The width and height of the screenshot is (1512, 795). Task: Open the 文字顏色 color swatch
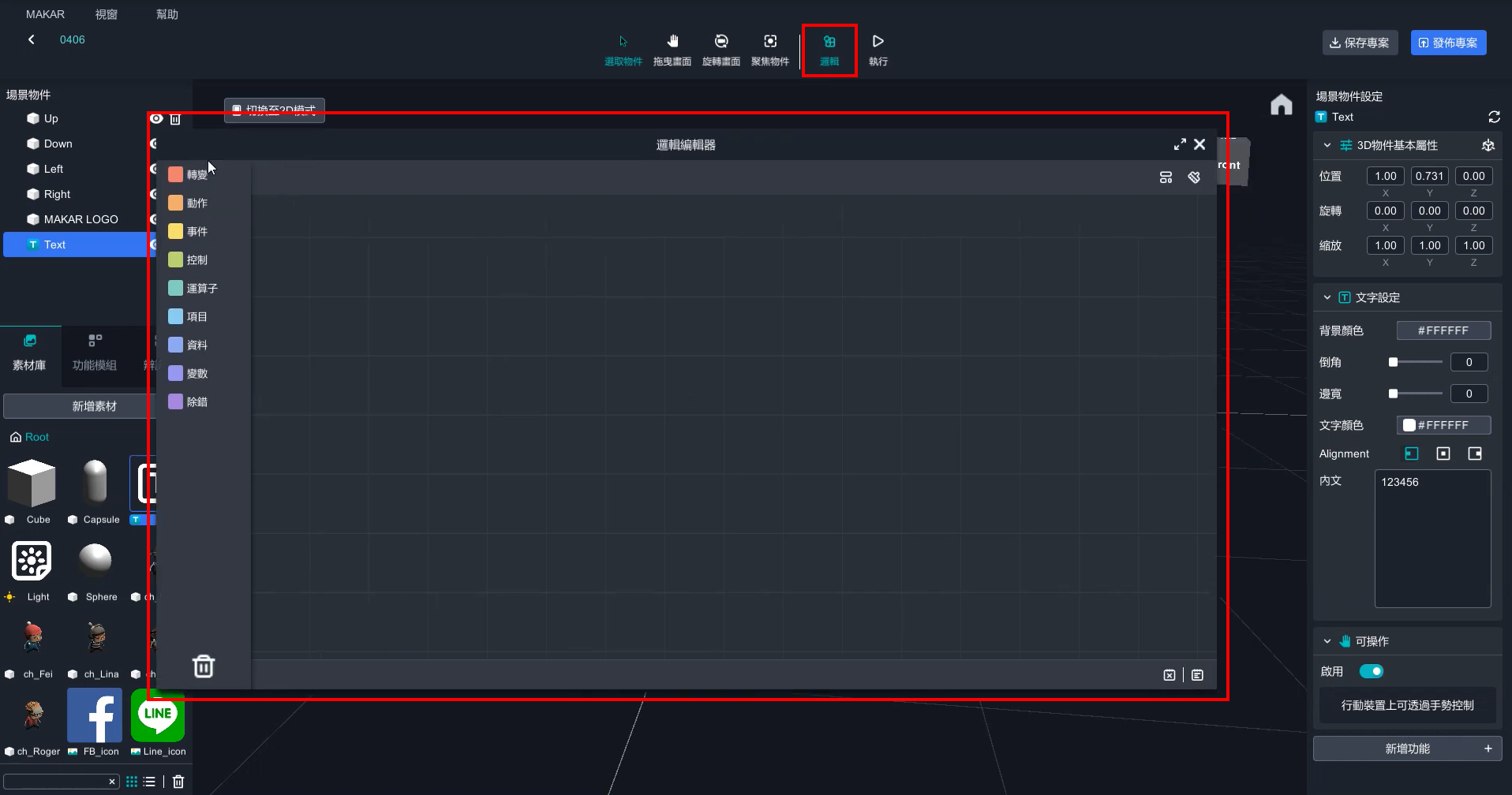coord(1409,425)
